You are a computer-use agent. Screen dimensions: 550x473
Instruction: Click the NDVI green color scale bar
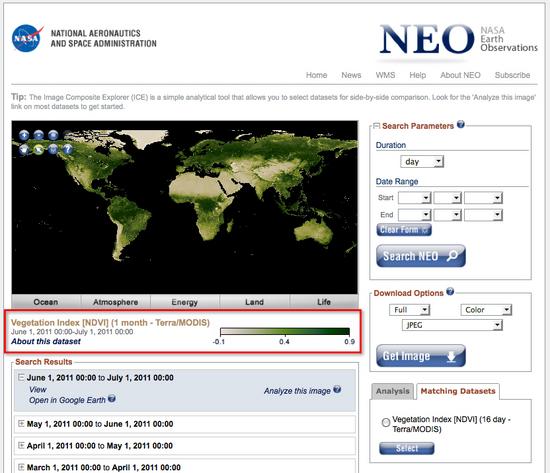click(x=285, y=331)
